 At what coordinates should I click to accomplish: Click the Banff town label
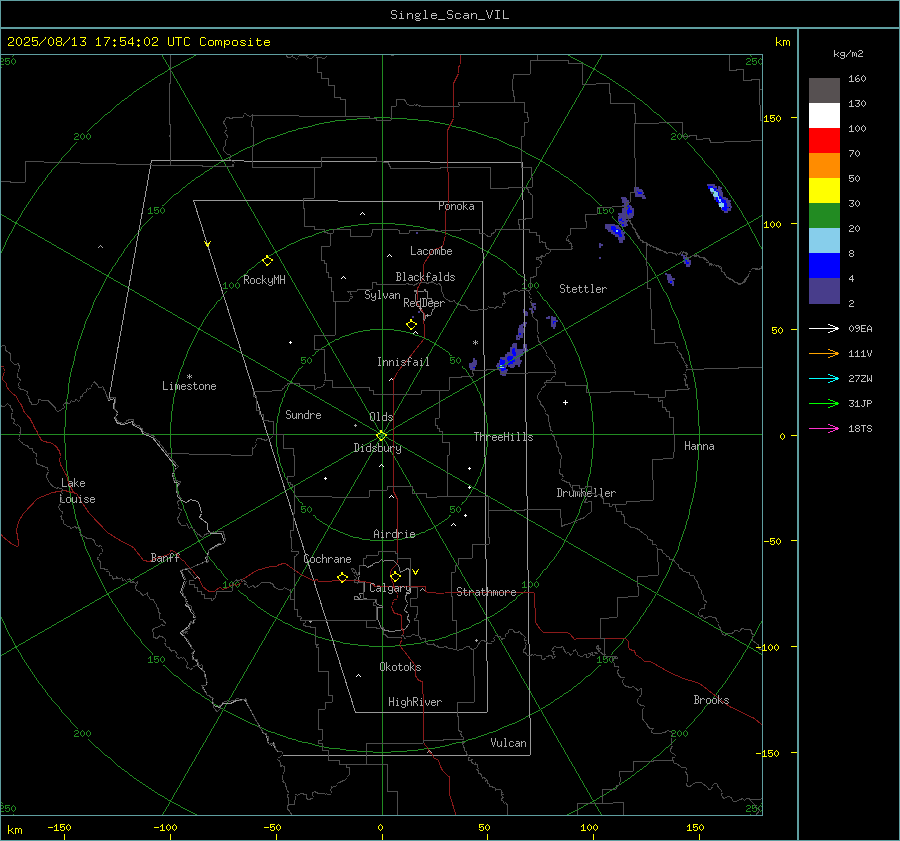pos(165,558)
